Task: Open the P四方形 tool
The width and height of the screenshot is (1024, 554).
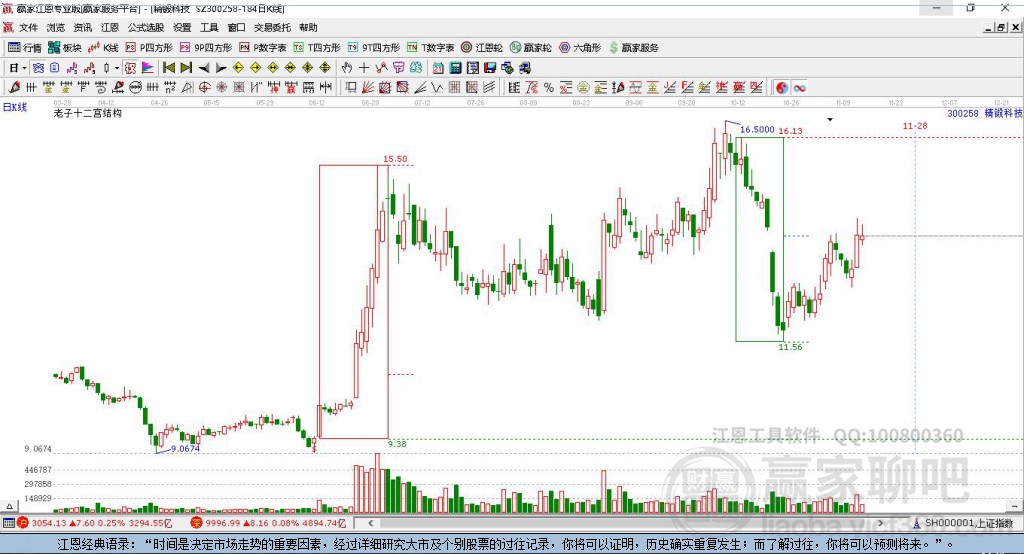Action: pyautogui.click(x=149, y=48)
